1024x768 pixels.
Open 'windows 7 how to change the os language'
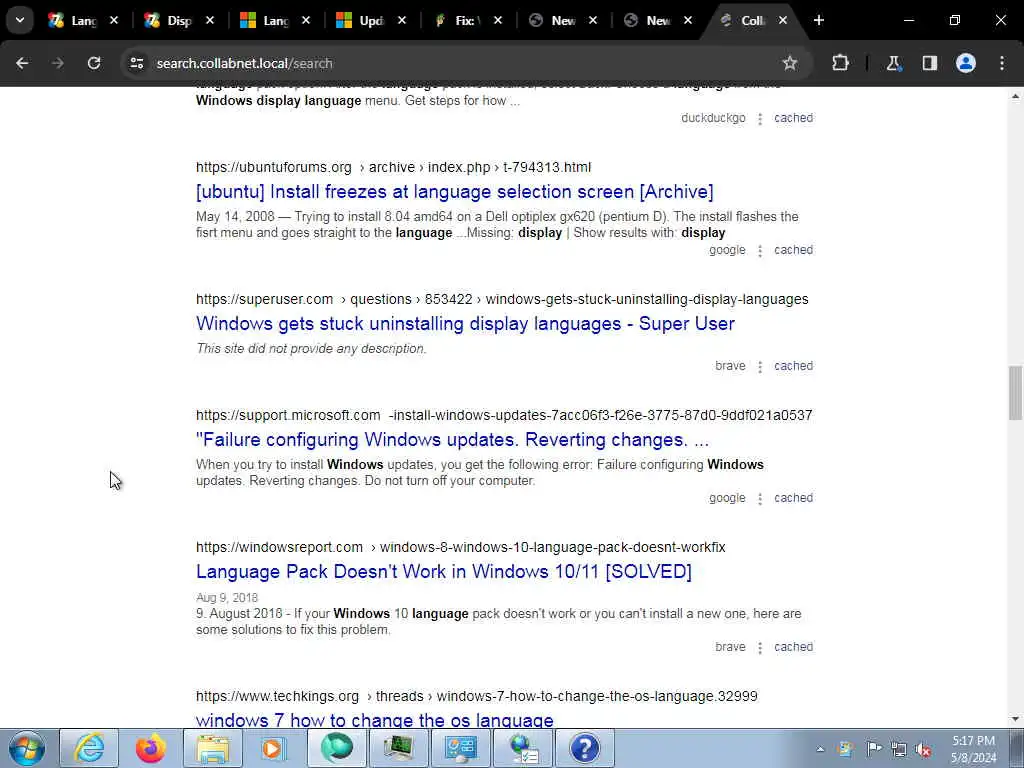point(375,720)
